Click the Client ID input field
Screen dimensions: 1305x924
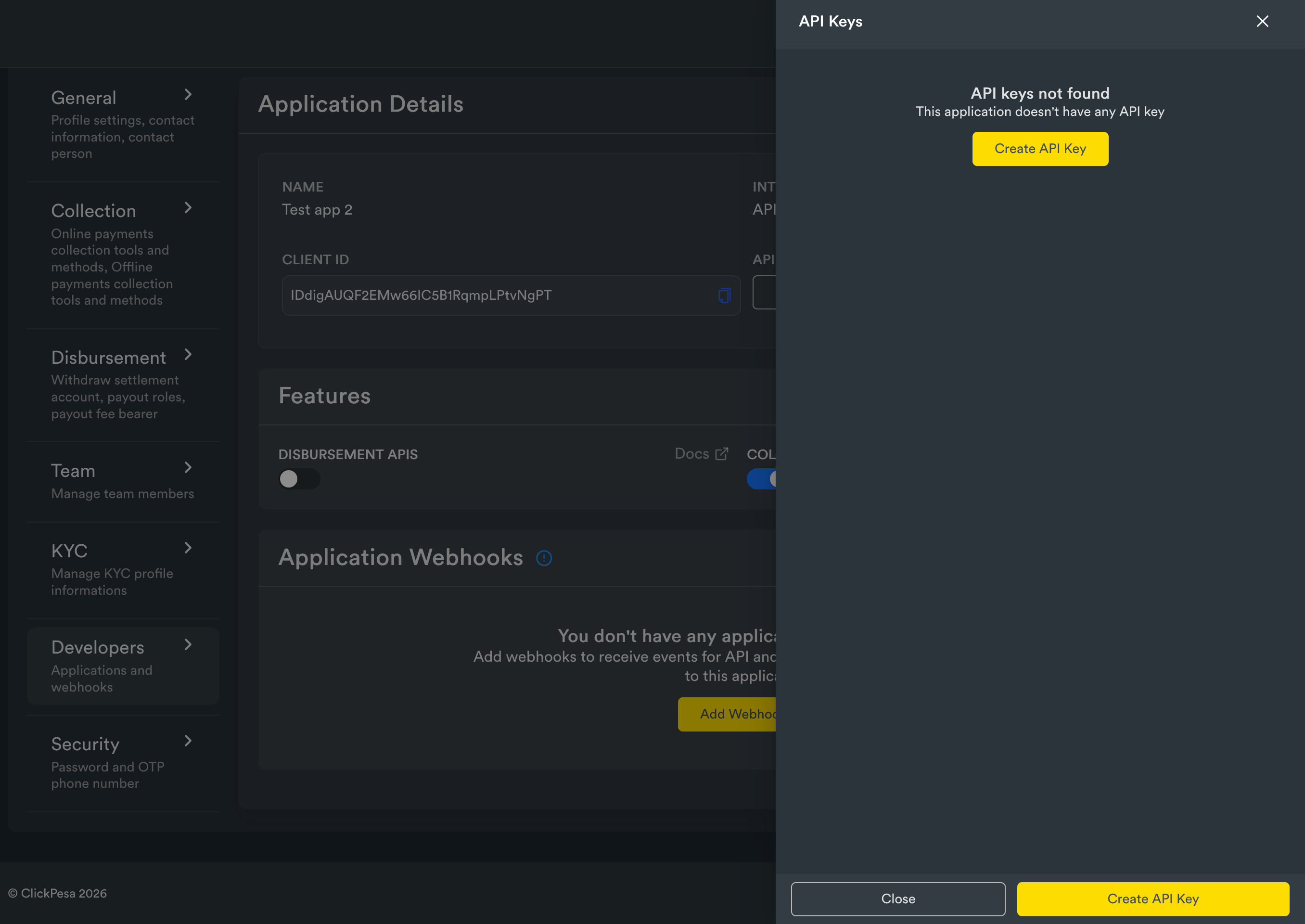511,295
